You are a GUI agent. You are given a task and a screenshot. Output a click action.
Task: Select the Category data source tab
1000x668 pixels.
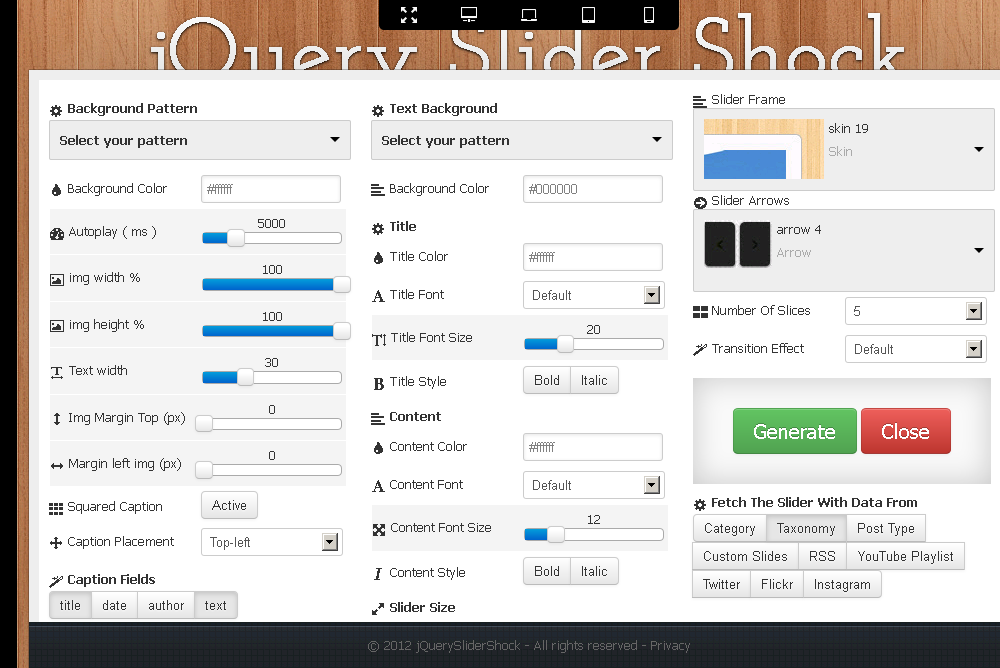tap(730, 528)
